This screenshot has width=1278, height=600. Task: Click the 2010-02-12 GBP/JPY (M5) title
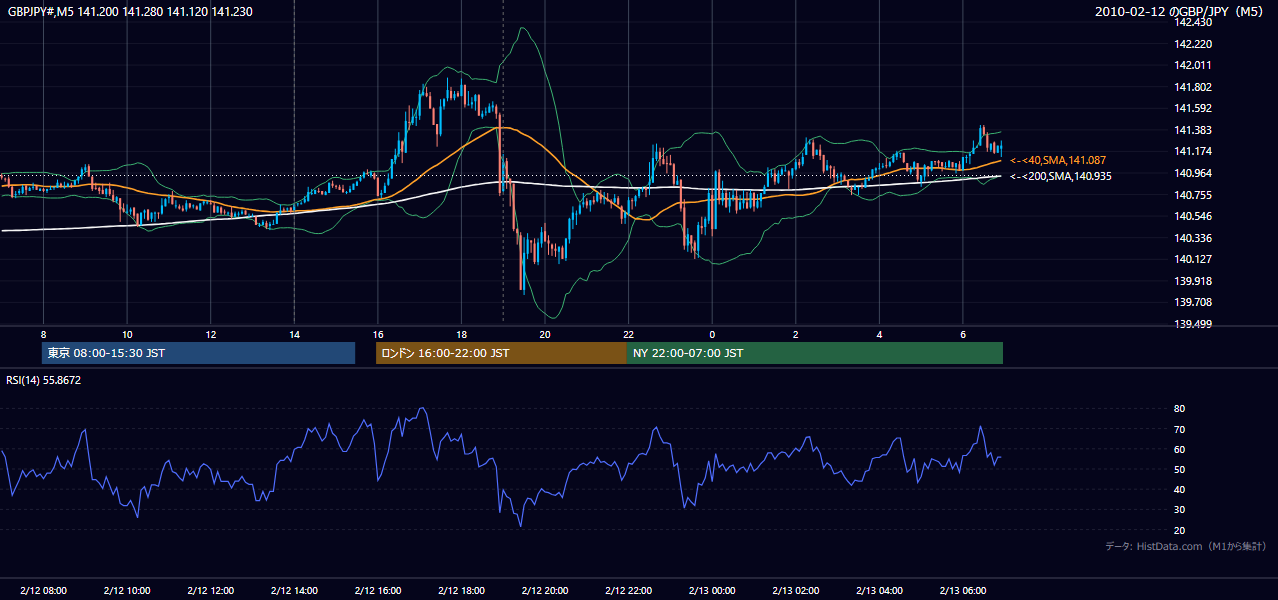click(x=1180, y=11)
